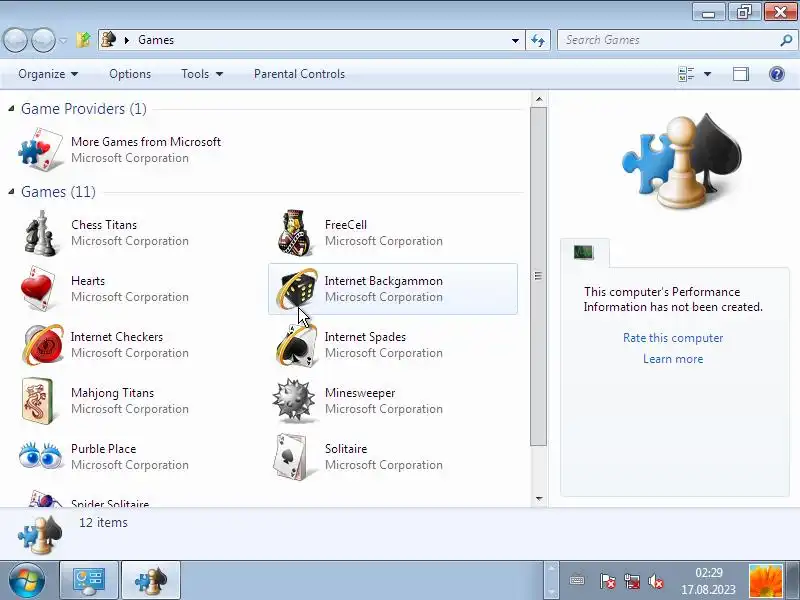Open the Chess Titans game icon

coord(40,233)
